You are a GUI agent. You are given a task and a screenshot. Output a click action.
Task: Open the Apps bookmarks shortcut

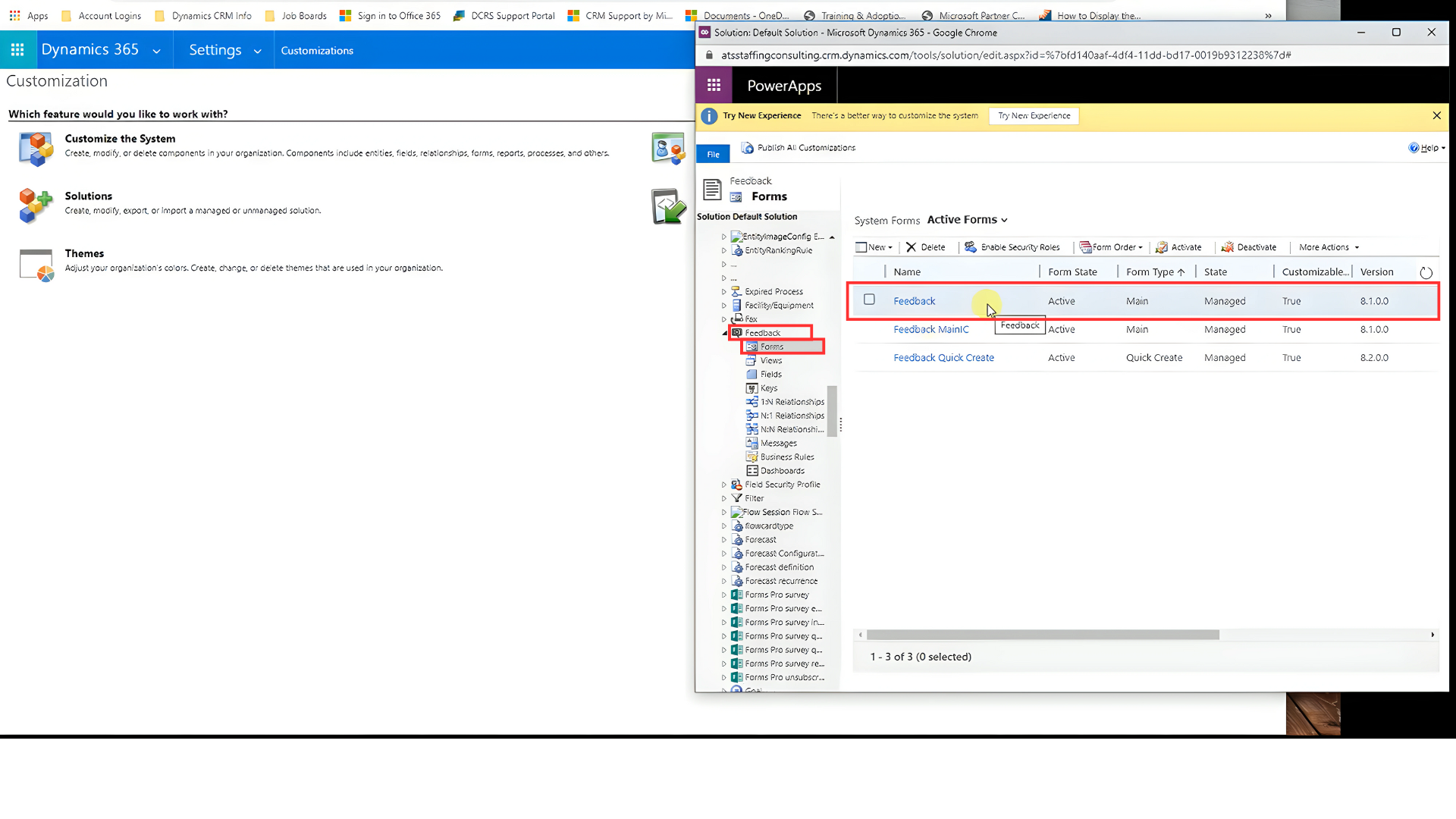[29, 15]
